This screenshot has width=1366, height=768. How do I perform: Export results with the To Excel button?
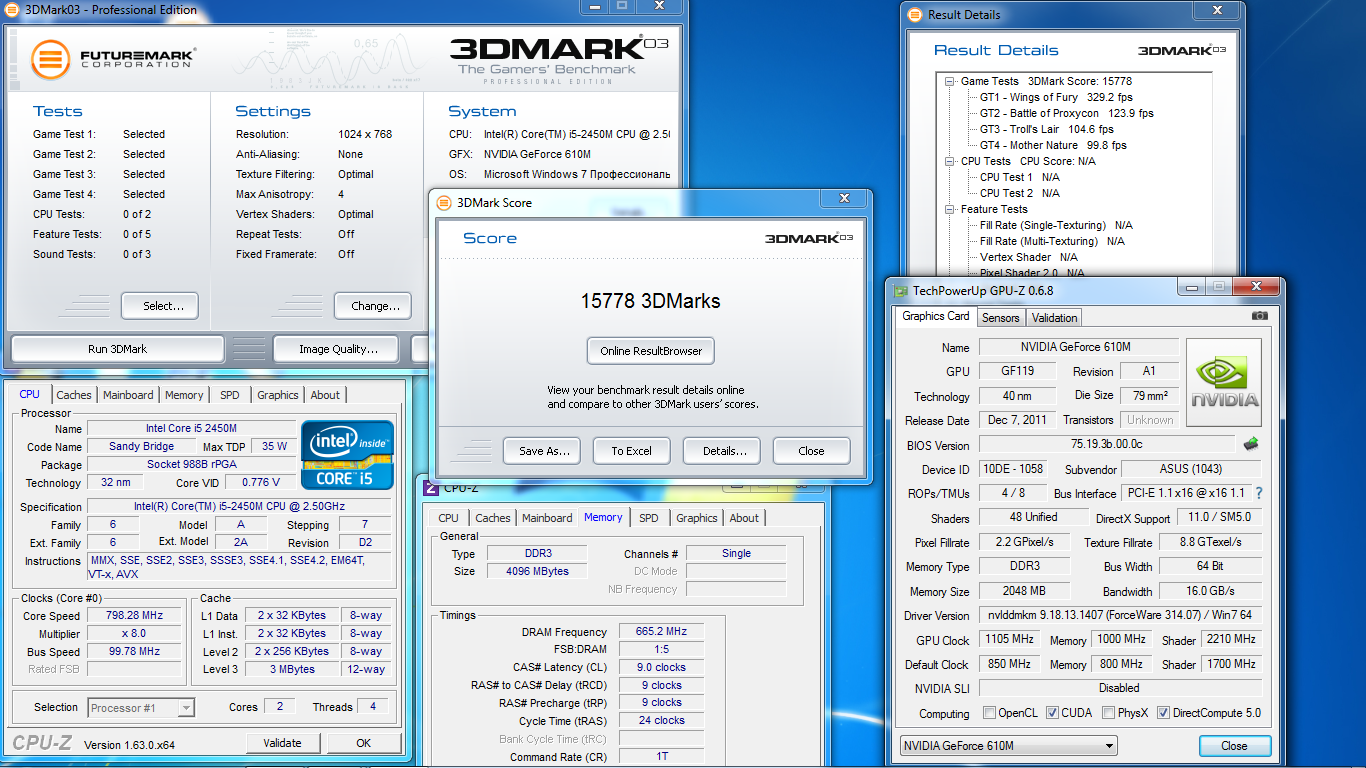click(632, 451)
